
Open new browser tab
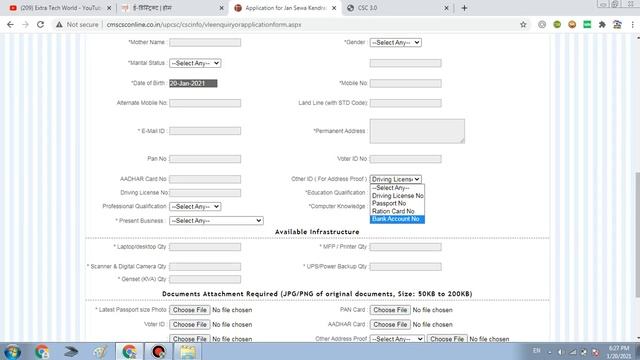464,8
